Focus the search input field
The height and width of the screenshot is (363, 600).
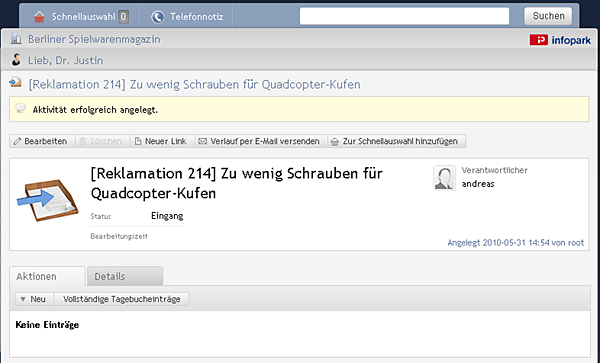click(x=404, y=16)
